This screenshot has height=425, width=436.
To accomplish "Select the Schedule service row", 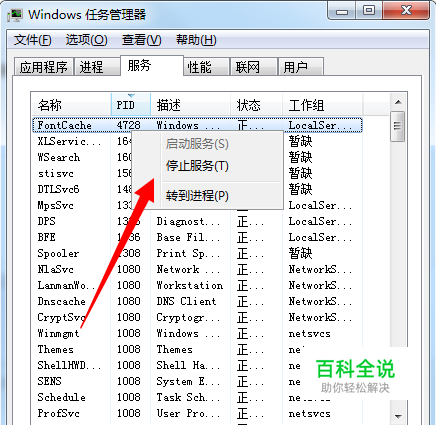I will 197,397.
